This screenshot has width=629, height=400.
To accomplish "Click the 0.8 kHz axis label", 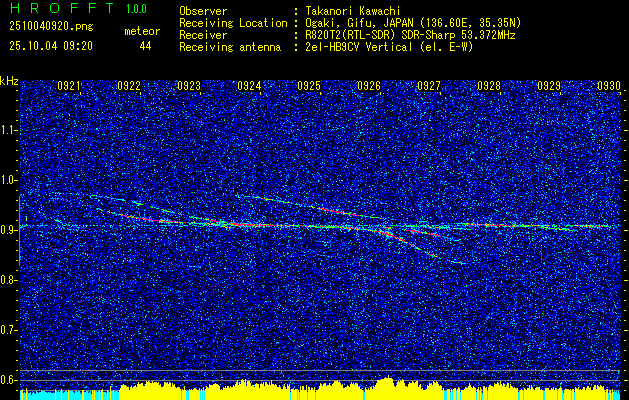I will 9,280.
